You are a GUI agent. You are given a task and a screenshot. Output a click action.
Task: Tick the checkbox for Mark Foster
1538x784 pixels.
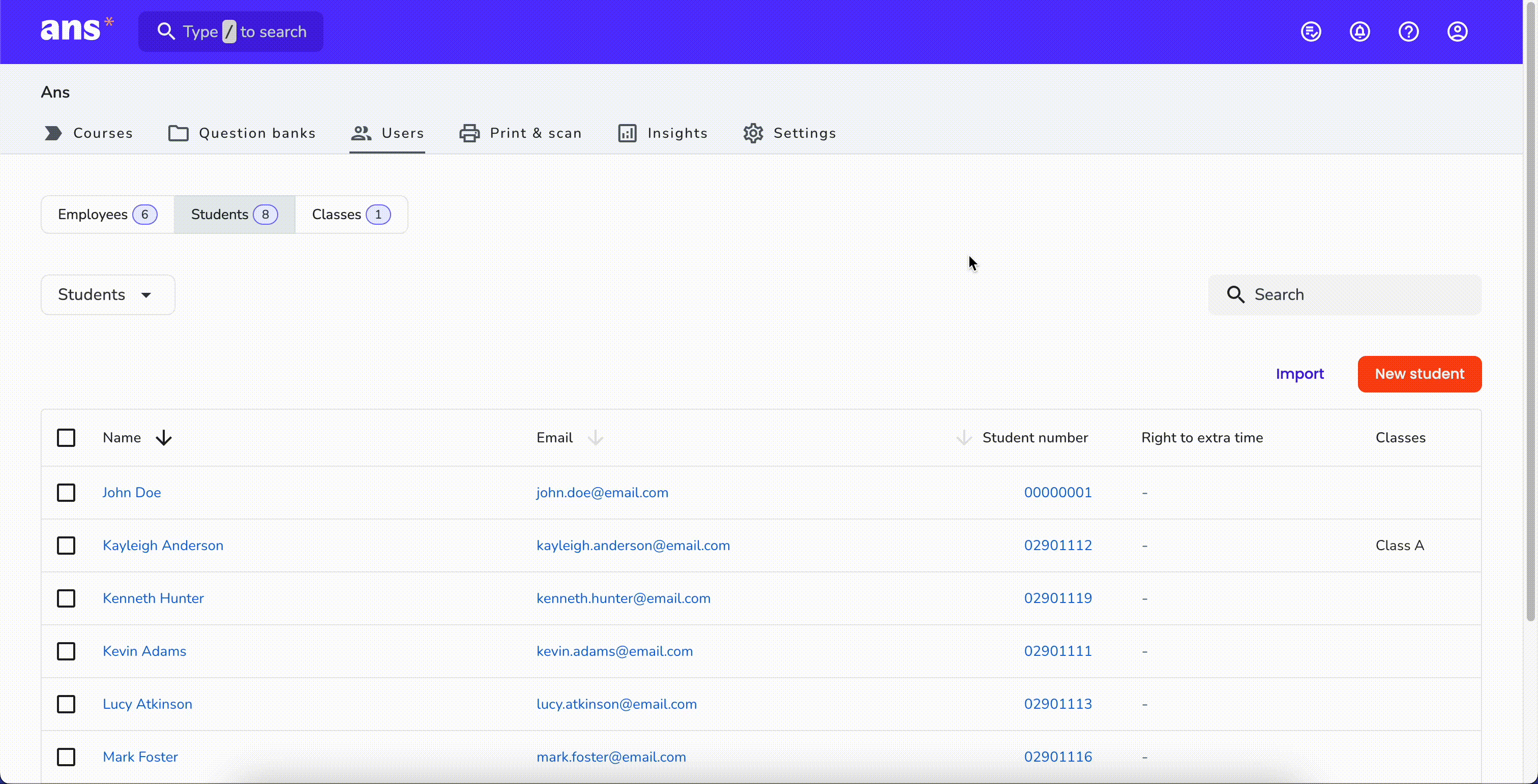(66, 757)
